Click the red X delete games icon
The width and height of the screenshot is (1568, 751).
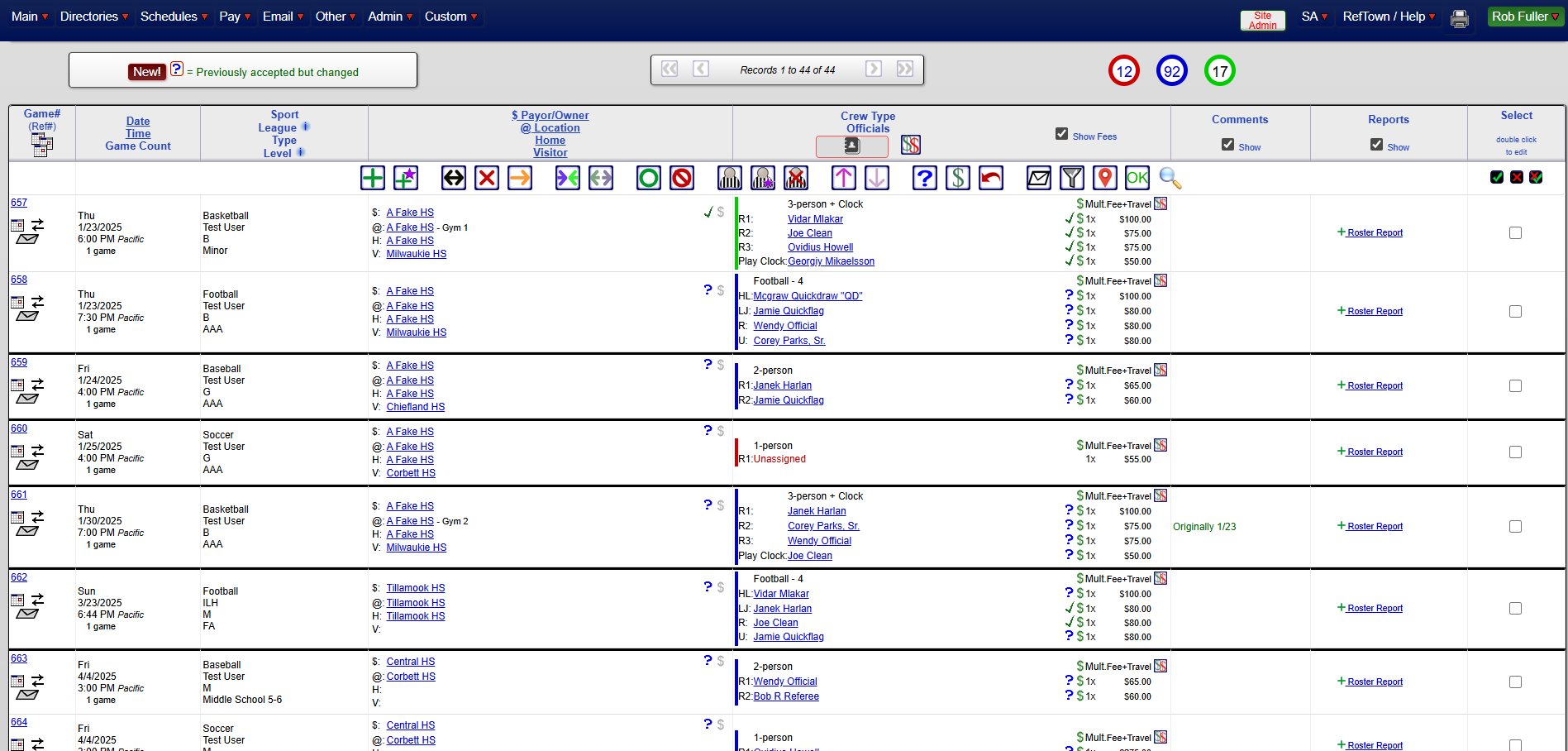coord(486,177)
